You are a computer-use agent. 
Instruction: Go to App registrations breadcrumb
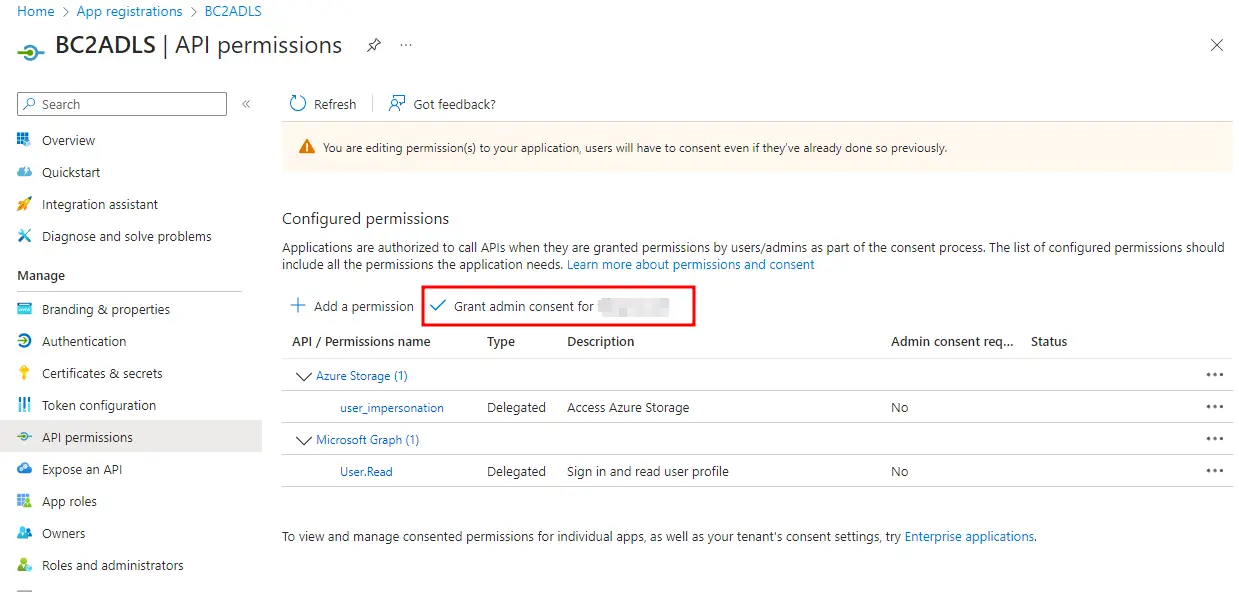130,11
